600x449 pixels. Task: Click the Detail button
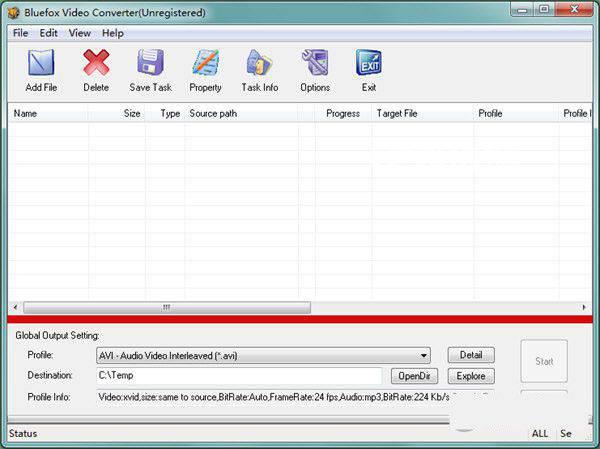[x=471, y=355]
